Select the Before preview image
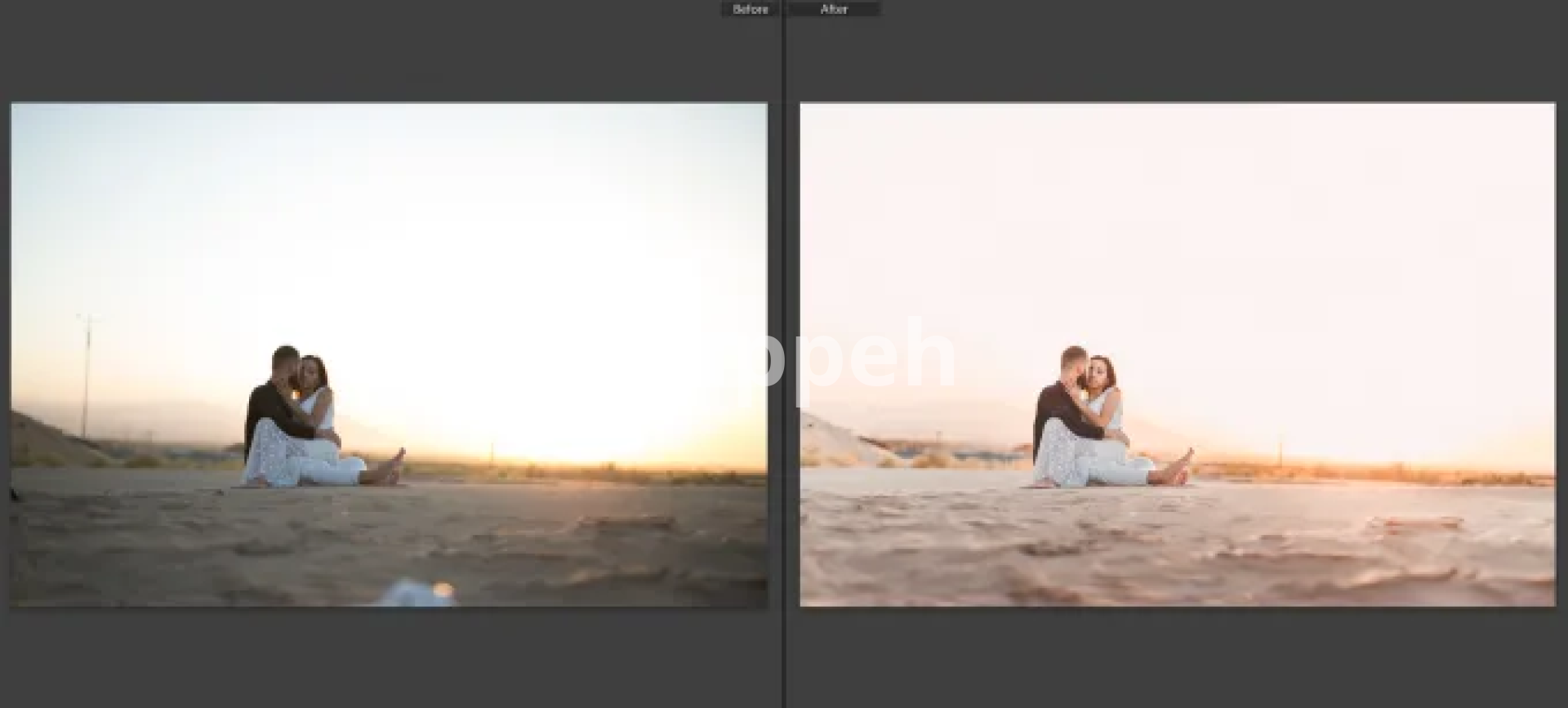Viewport: 1568px width, 708px height. coord(389,245)
